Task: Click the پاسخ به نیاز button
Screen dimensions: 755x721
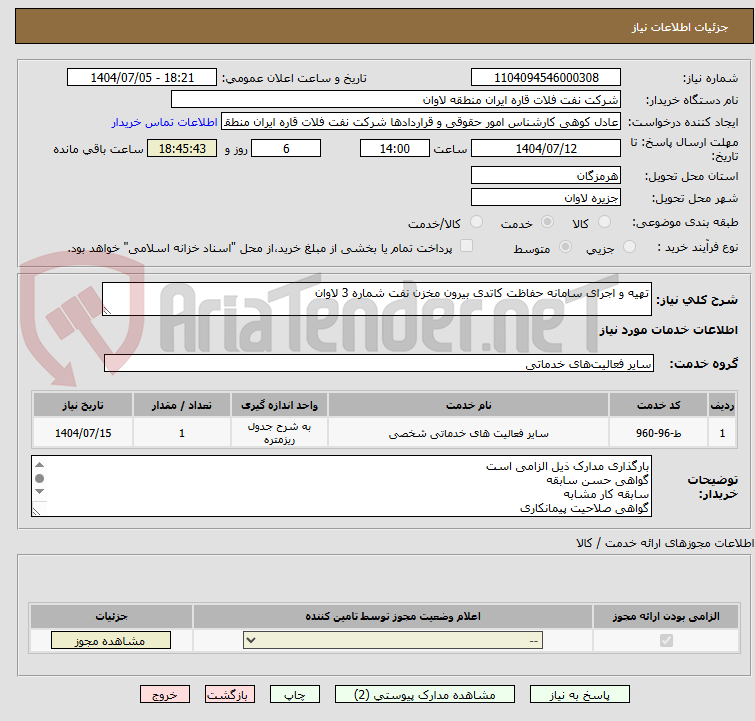Action: [x=579, y=695]
